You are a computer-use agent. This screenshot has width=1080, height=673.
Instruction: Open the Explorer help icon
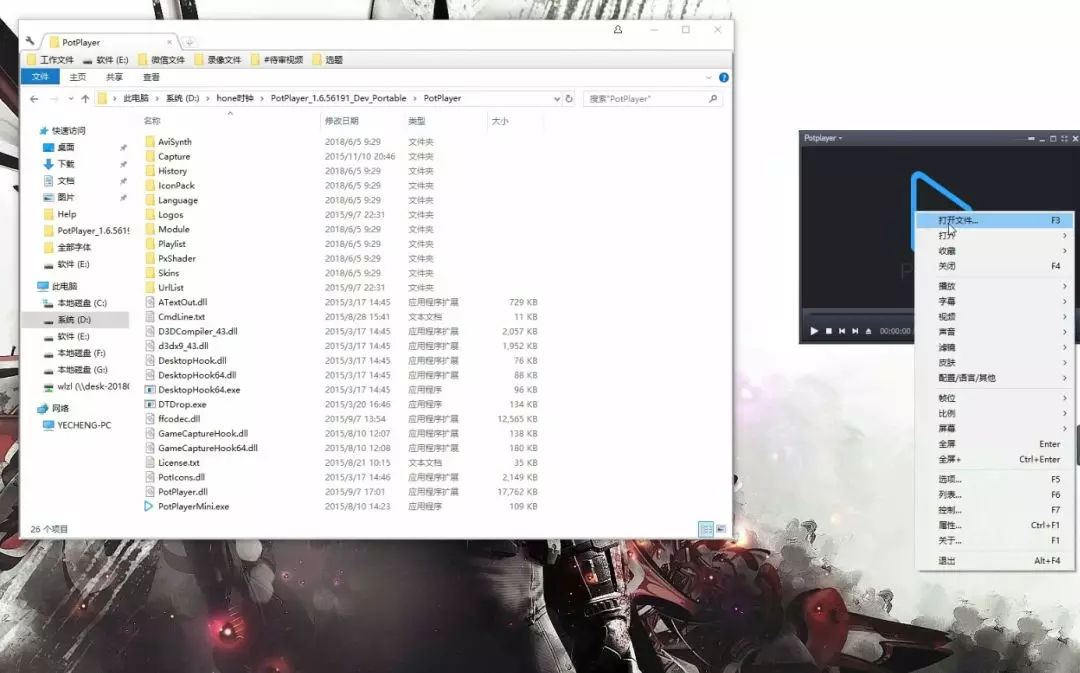[x=723, y=77]
